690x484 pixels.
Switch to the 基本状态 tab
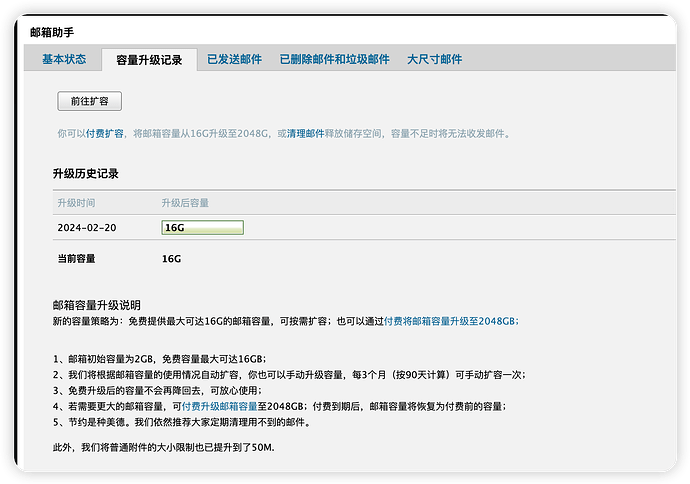point(64,59)
